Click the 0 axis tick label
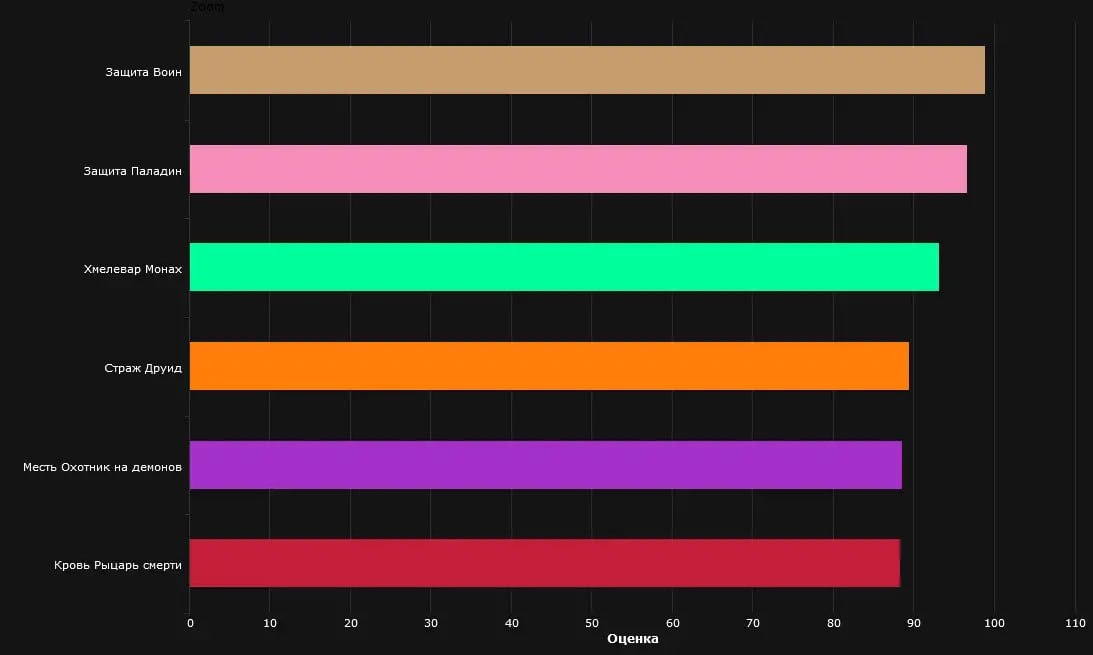1093x655 pixels. [x=190, y=623]
